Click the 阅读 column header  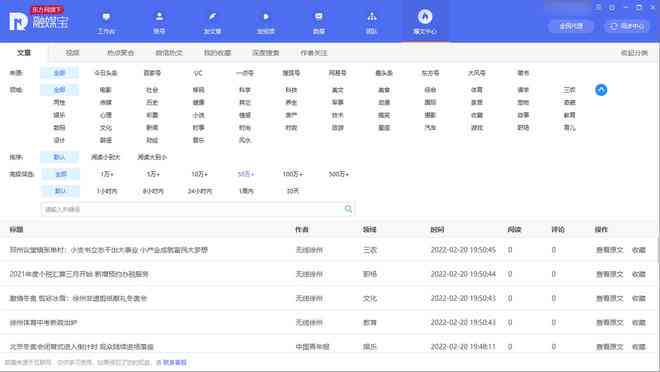(x=514, y=230)
